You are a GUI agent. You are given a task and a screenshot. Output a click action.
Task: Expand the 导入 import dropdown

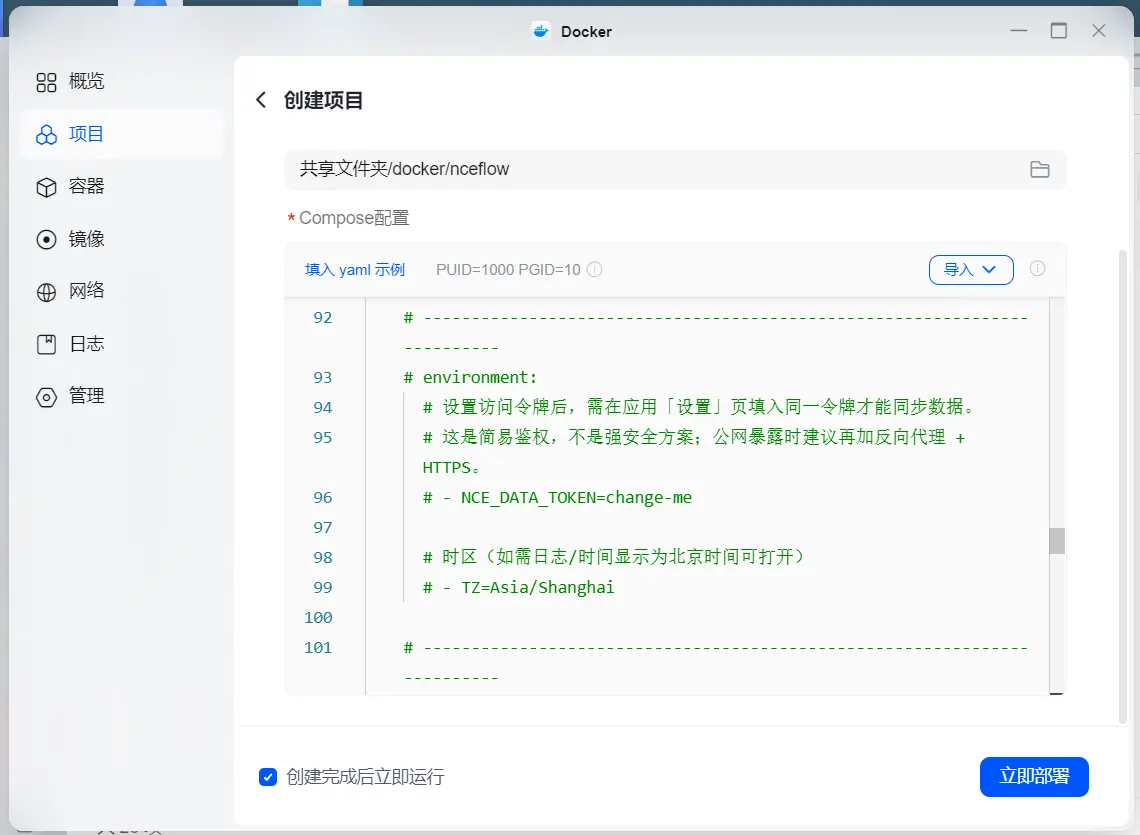click(971, 270)
